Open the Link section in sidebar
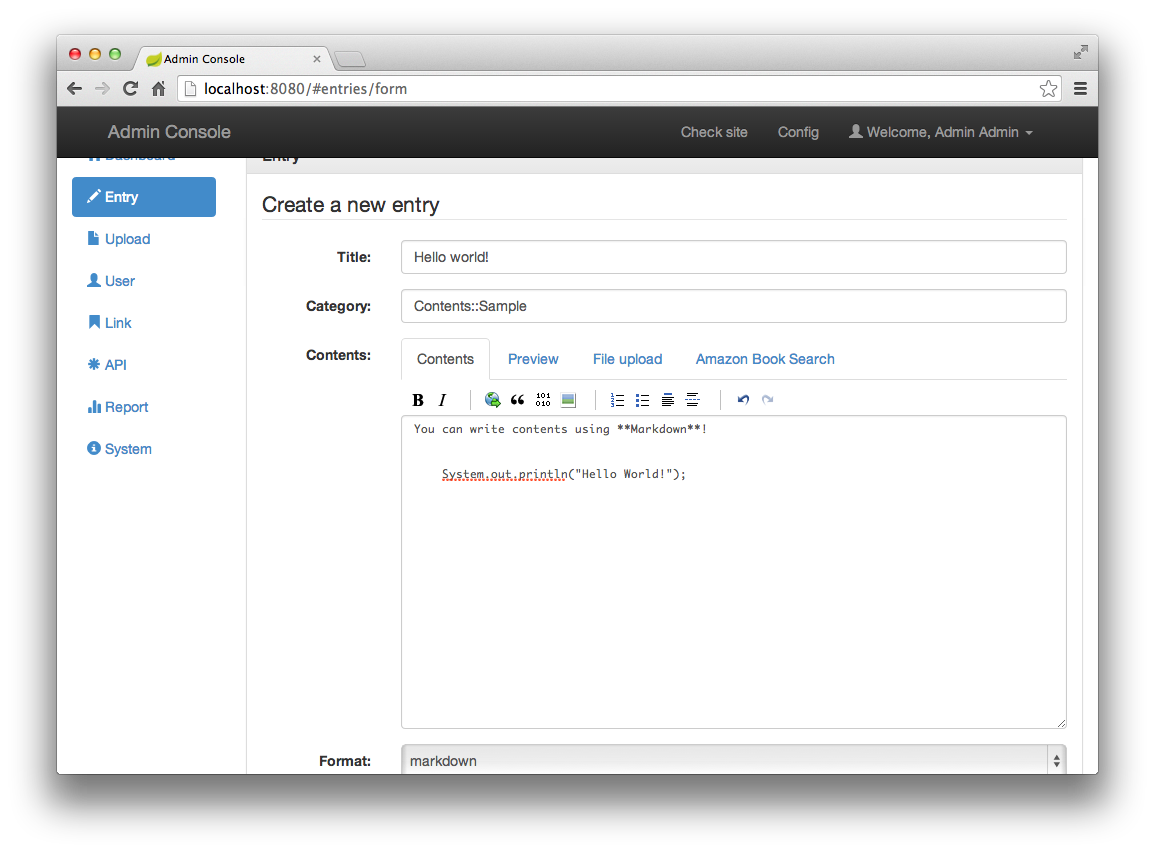The height and width of the screenshot is (853, 1155). [144, 323]
